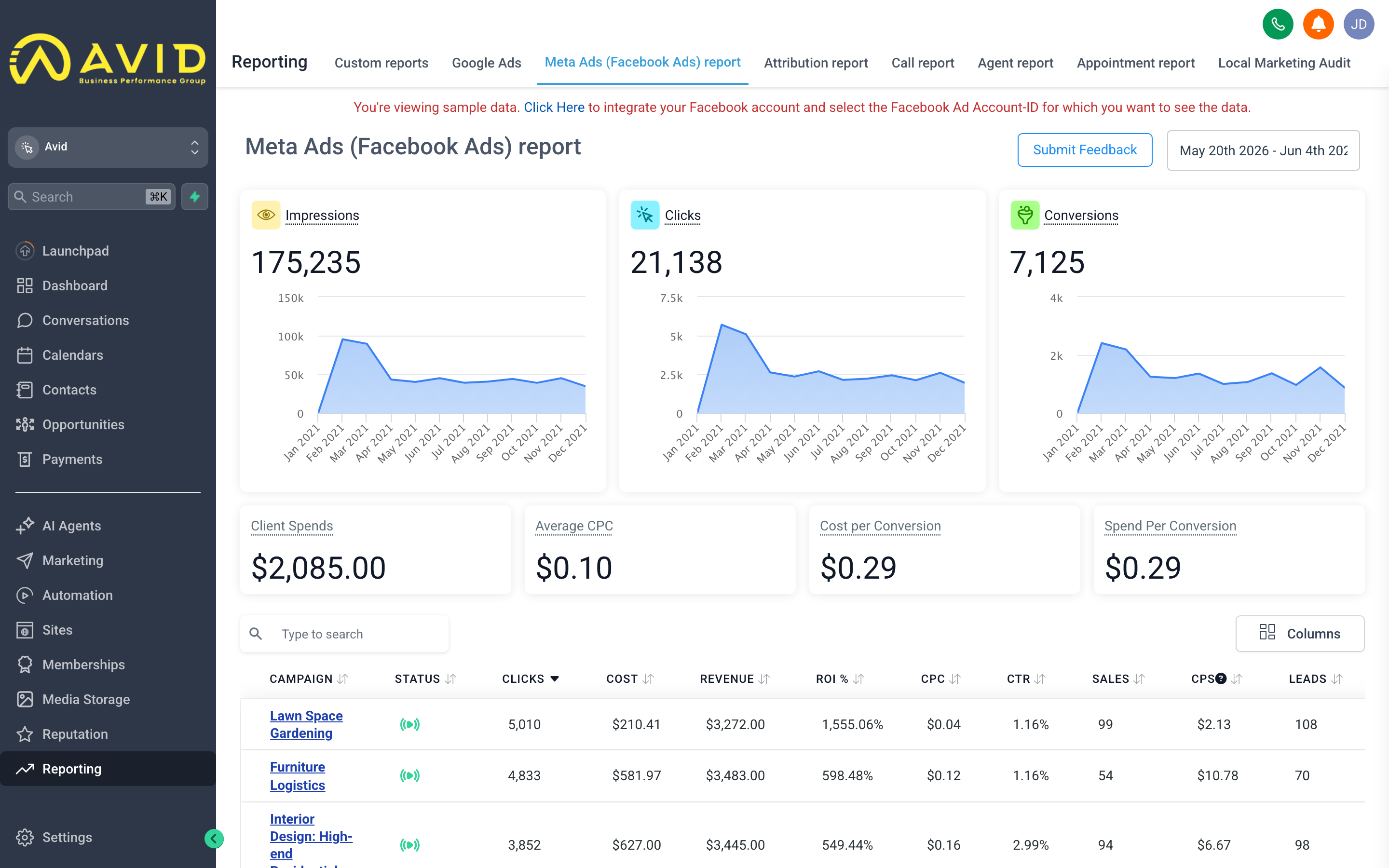1389x868 pixels.
Task: Click the AVID logo
Action: click(x=108, y=59)
